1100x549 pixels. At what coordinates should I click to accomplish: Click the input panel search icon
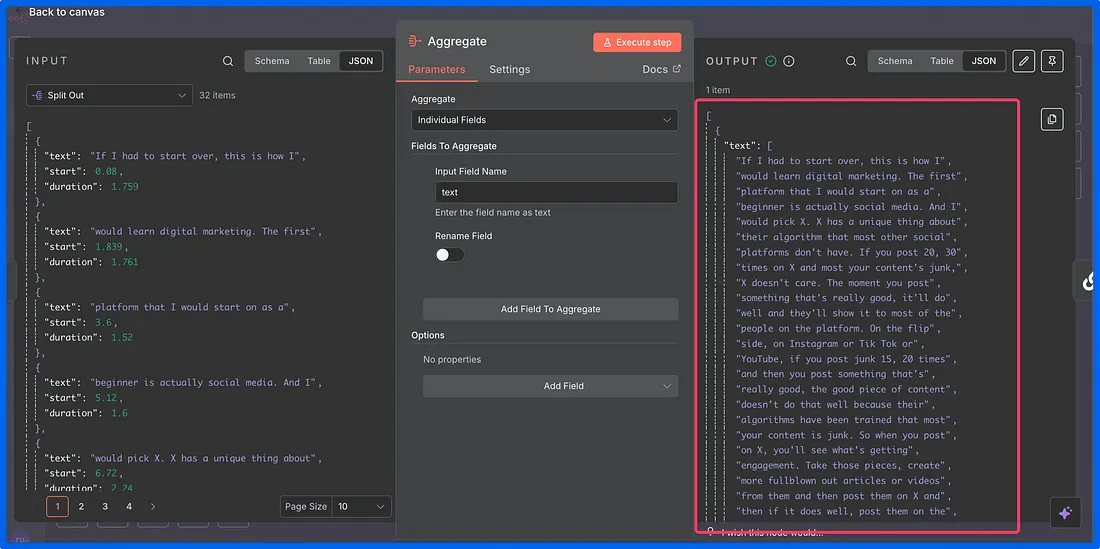point(228,61)
